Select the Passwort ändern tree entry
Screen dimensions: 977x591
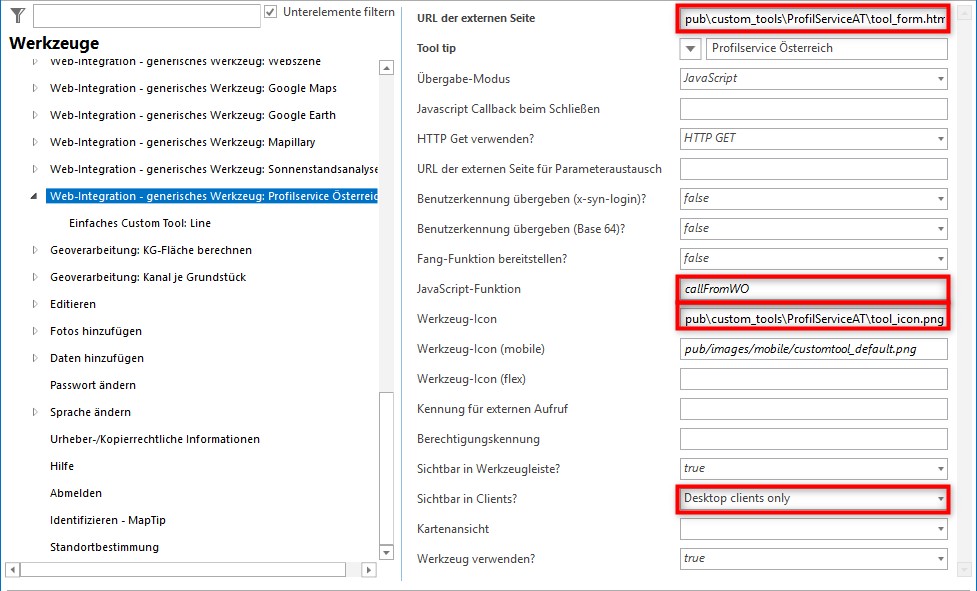tap(93, 385)
